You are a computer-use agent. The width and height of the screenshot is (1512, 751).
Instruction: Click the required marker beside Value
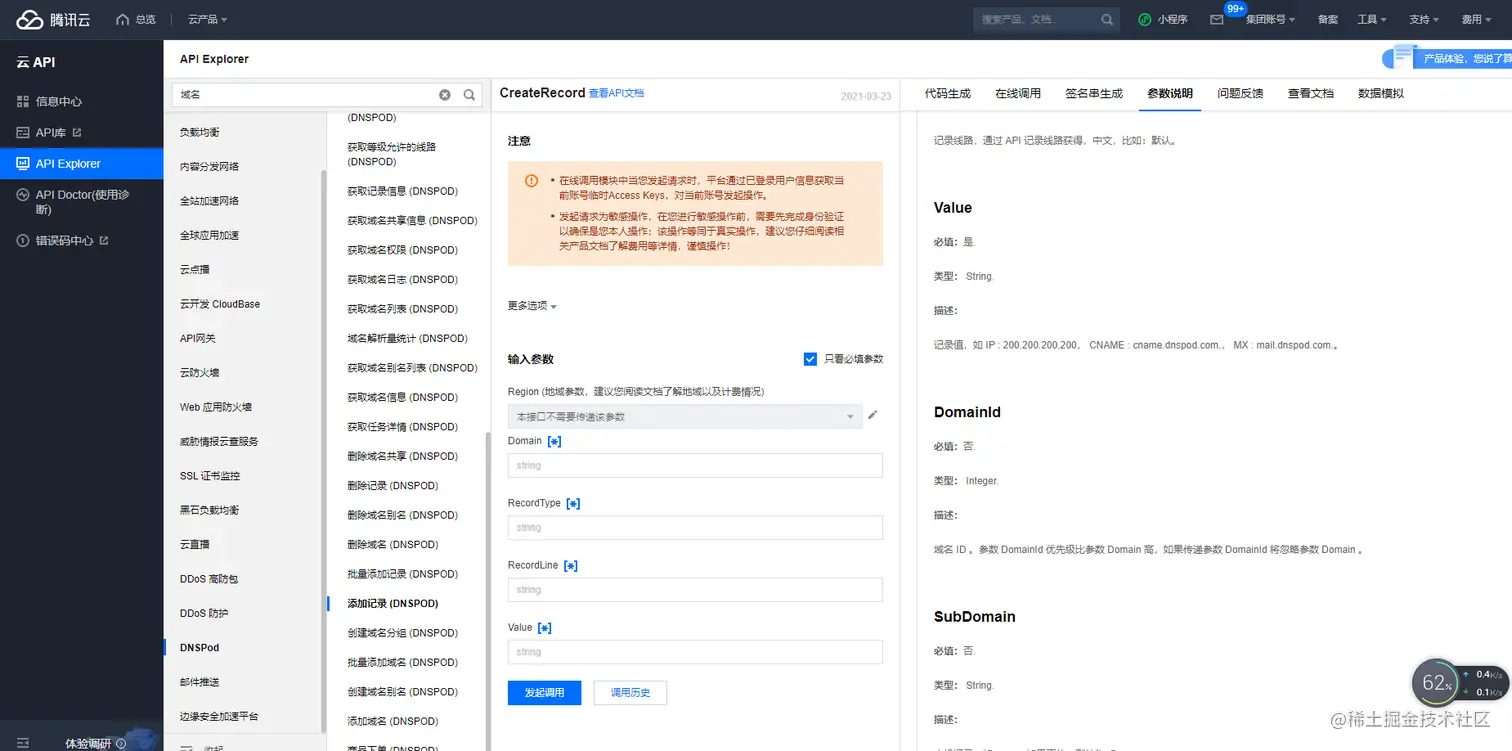tap(545, 628)
